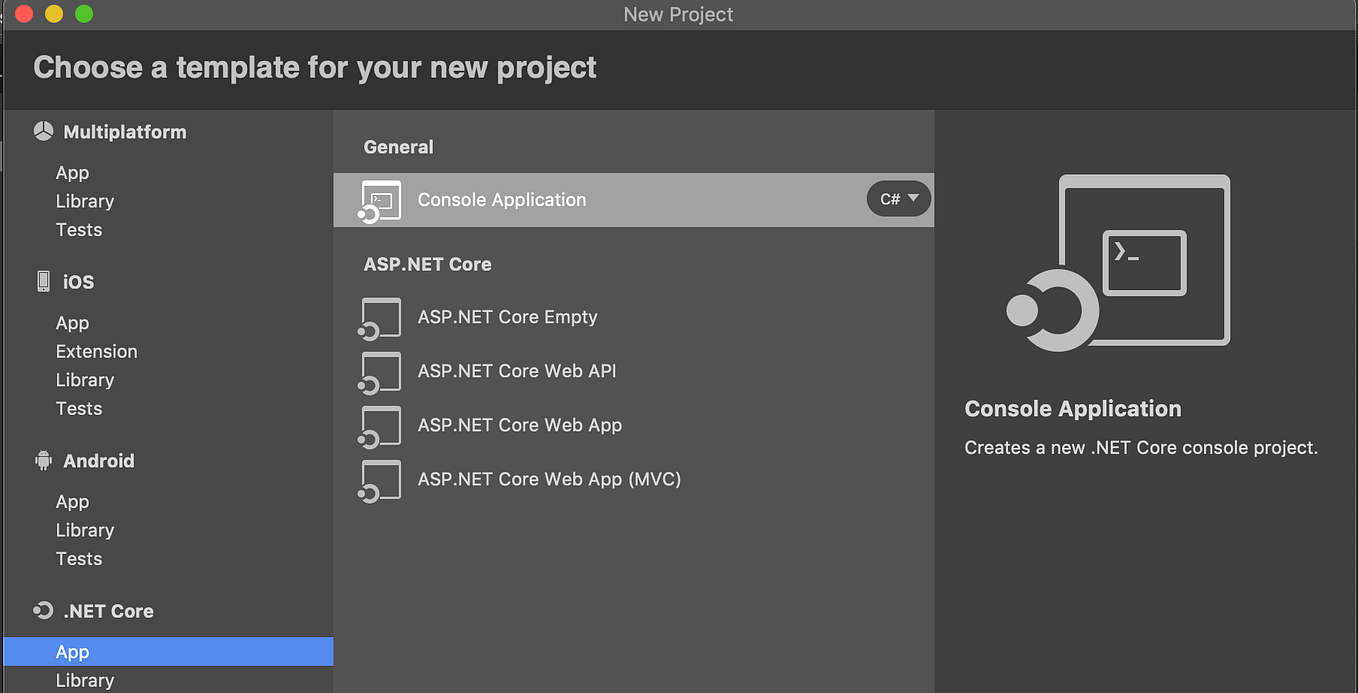Click the ASP.NET Core Empty template icon

pyautogui.click(x=380, y=317)
